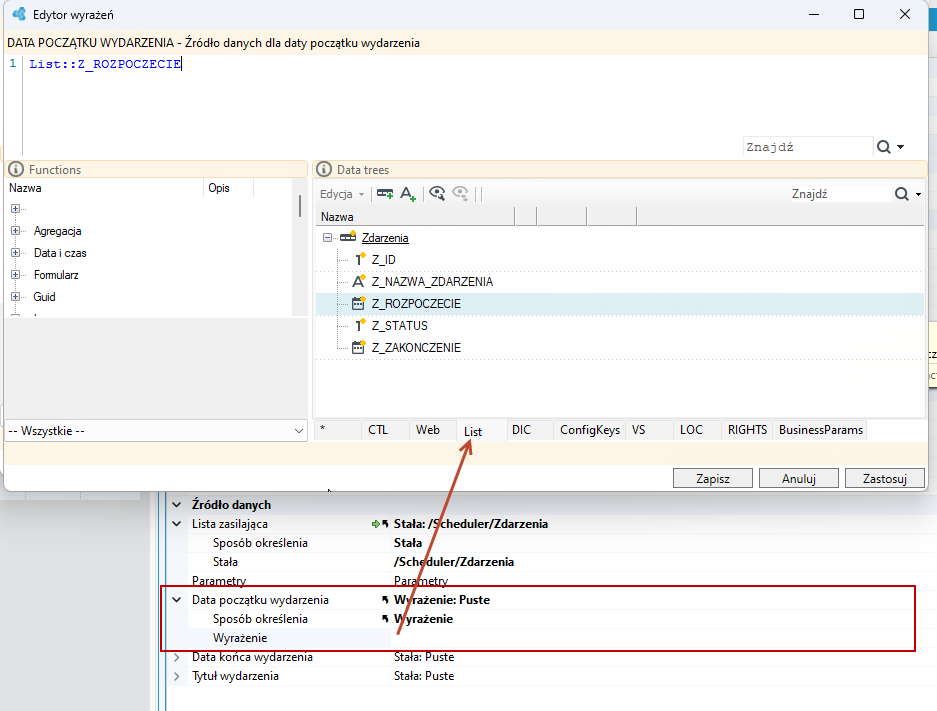Image resolution: width=937 pixels, height=711 pixels.
Task: Click the add list icon in Data trees toolbar
Action: tap(385, 194)
